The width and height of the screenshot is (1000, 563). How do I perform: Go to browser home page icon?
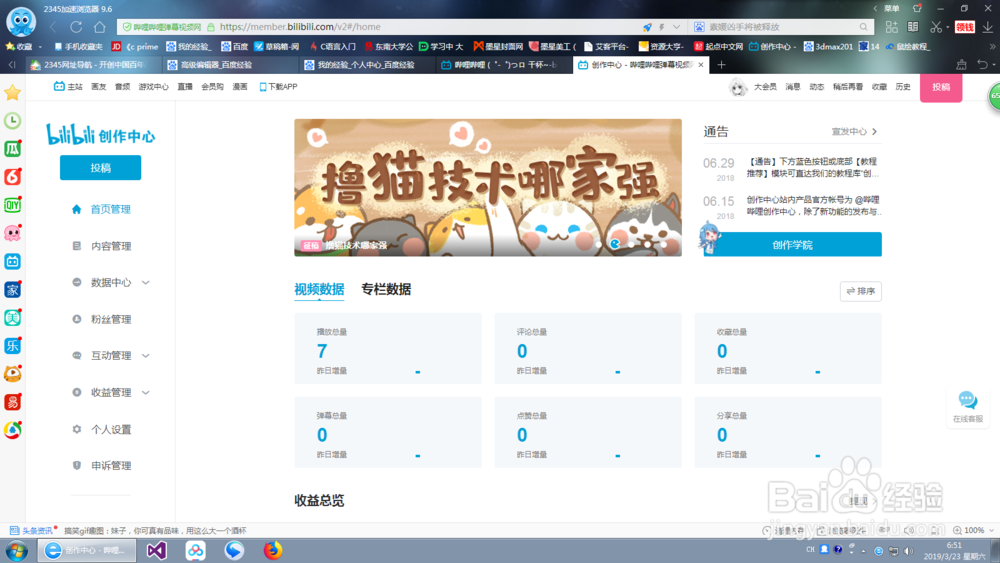[x=99, y=27]
